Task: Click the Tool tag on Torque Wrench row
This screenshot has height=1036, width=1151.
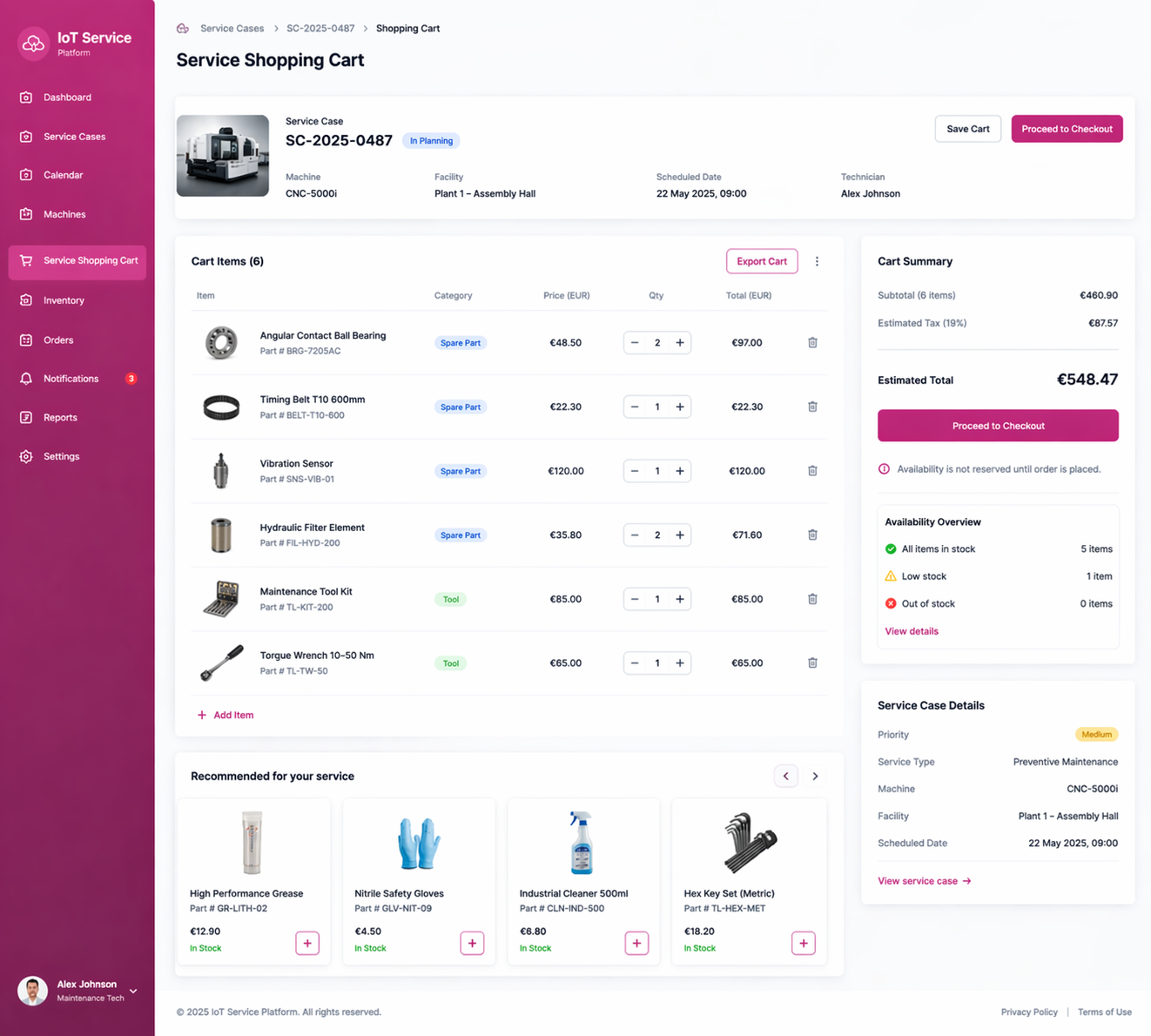Action: 450,663
